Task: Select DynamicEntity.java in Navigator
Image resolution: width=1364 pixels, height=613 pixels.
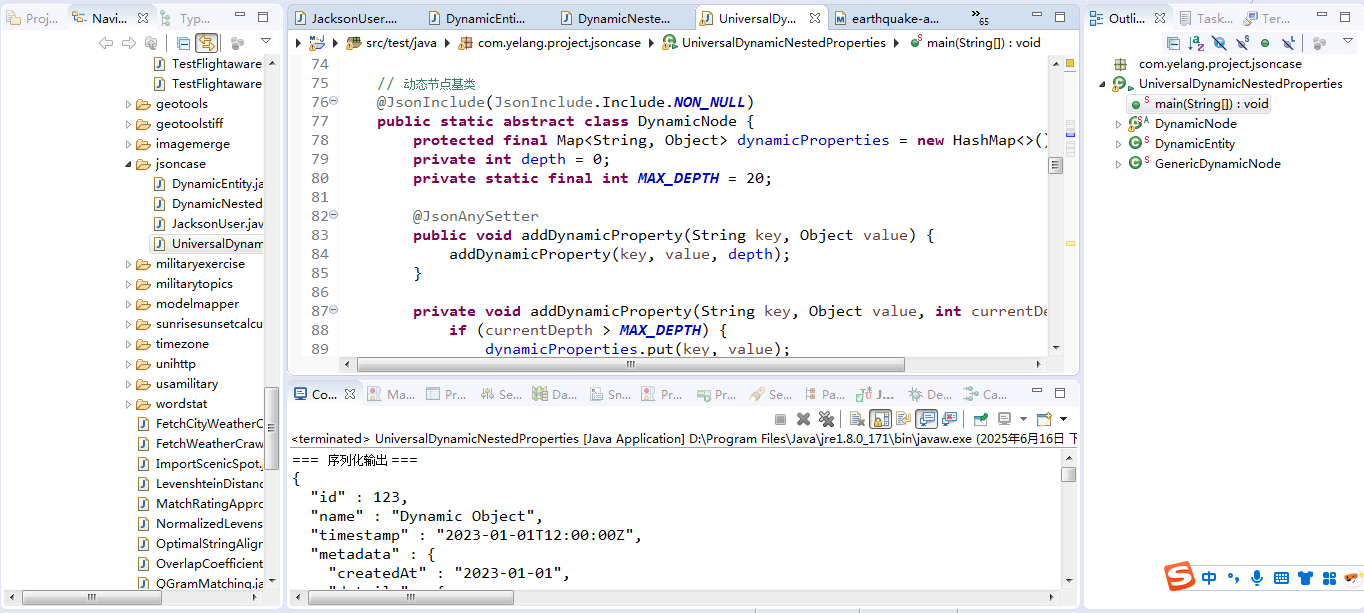Action: tap(208, 184)
